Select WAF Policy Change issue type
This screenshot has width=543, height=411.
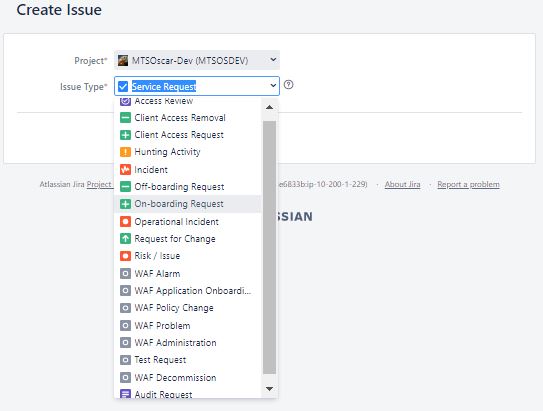(x=188, y=308)
